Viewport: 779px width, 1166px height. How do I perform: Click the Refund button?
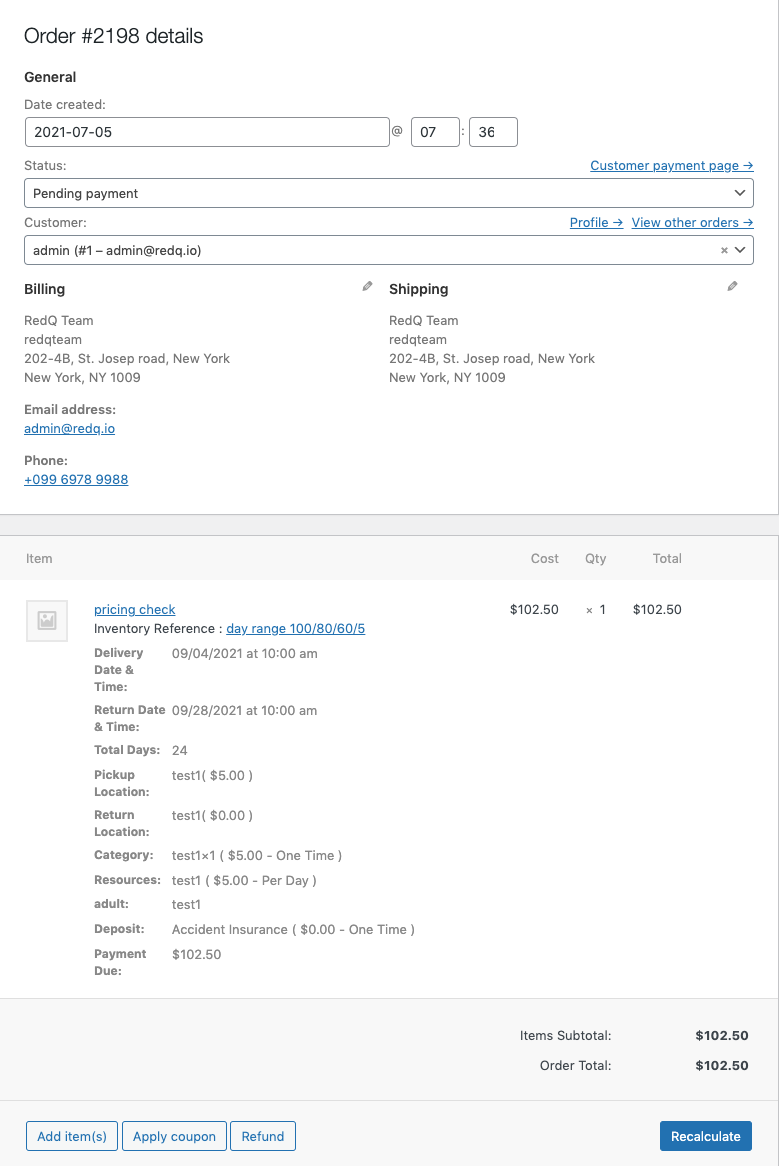tap(263, 1136)
